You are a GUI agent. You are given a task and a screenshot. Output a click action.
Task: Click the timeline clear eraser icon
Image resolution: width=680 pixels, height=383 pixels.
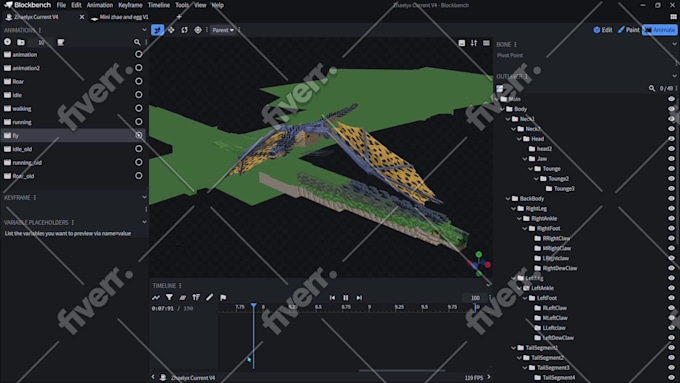click(x=183, y=298)
